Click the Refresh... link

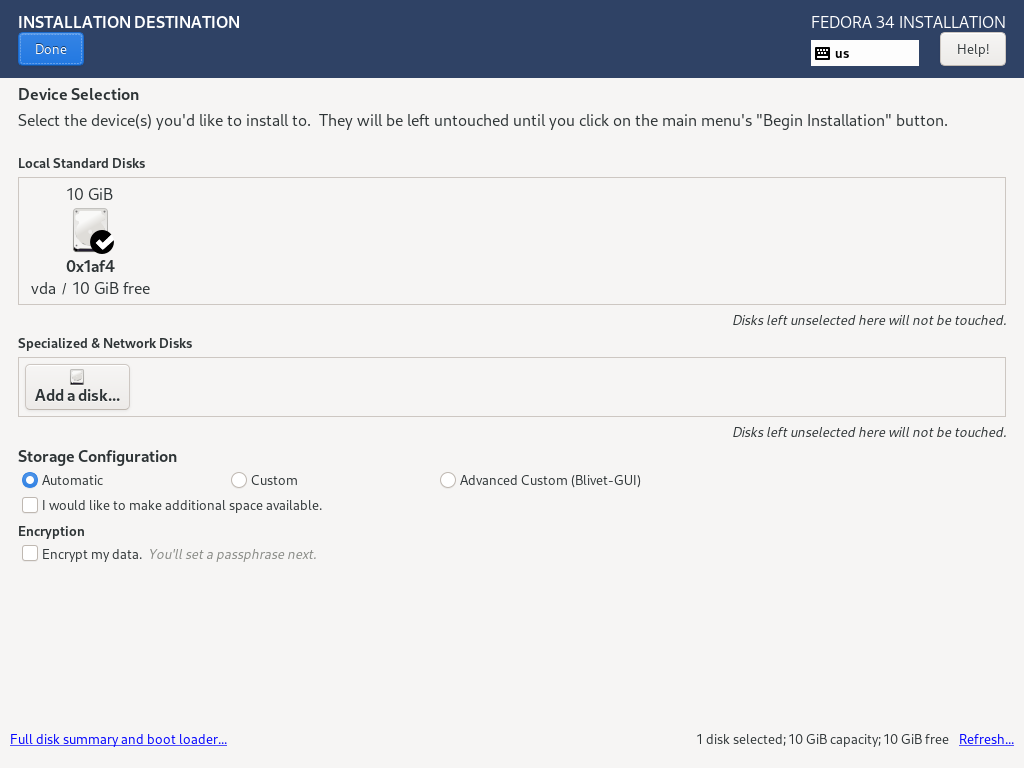[x=986, y=739]
